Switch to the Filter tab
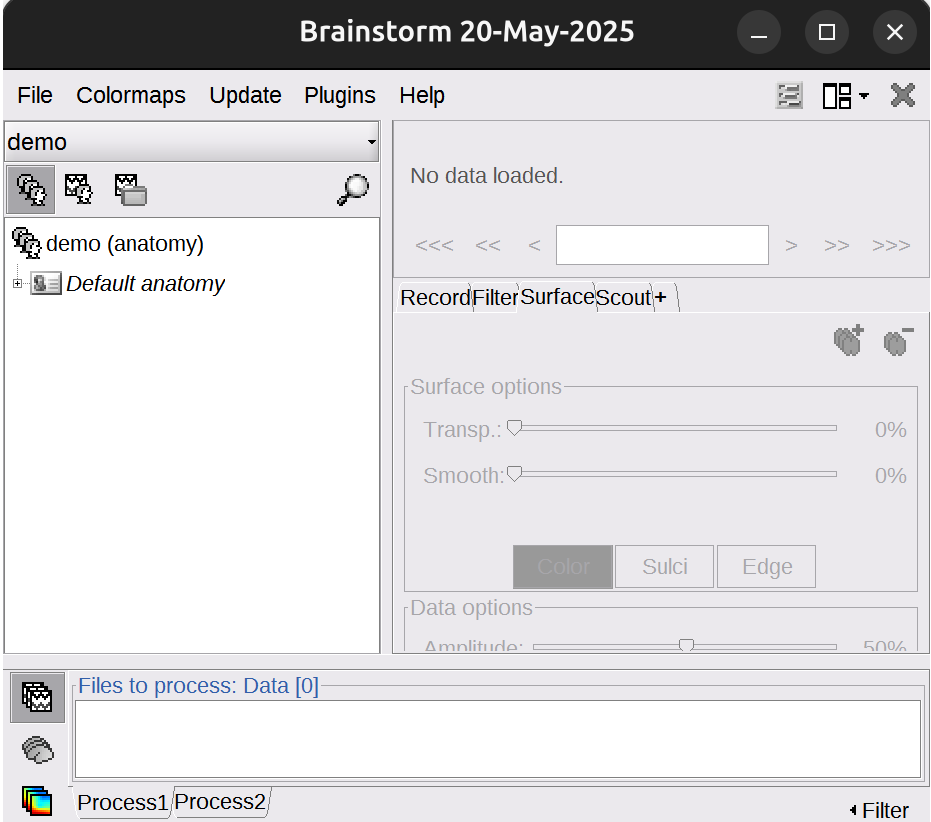The width and height of the screenshot is (931, 822). click(495, 298)
